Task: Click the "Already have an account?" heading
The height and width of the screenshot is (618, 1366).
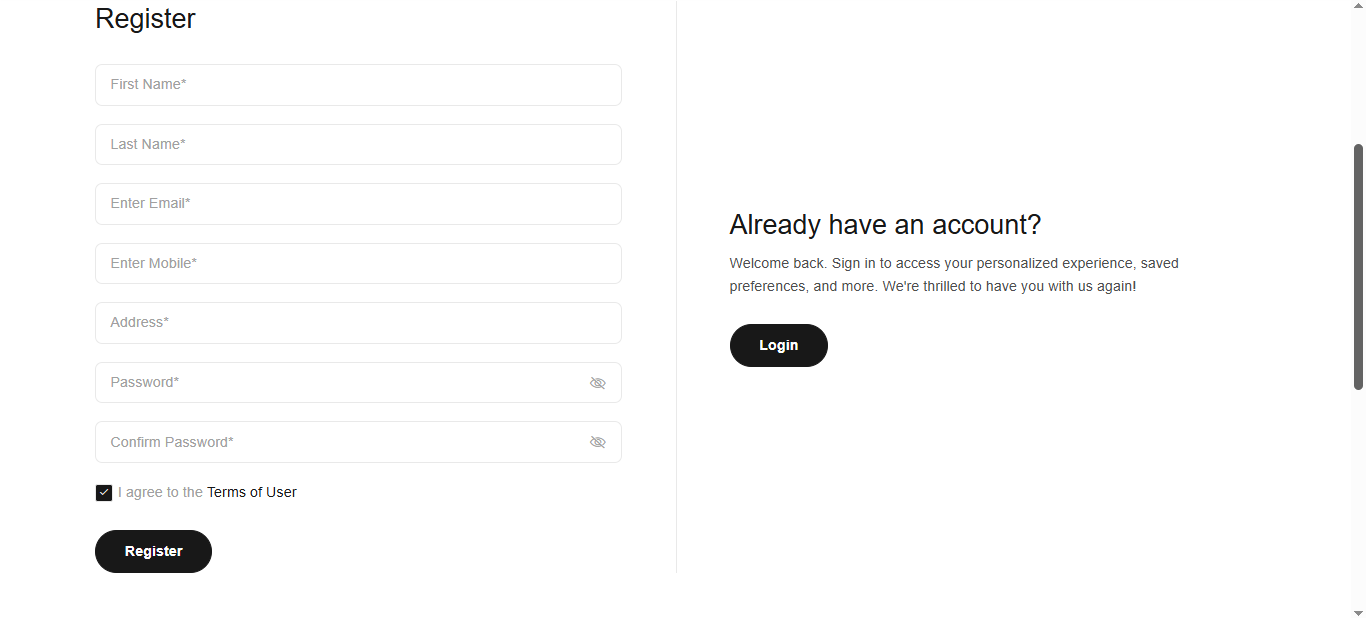Action: coord(885,224)
